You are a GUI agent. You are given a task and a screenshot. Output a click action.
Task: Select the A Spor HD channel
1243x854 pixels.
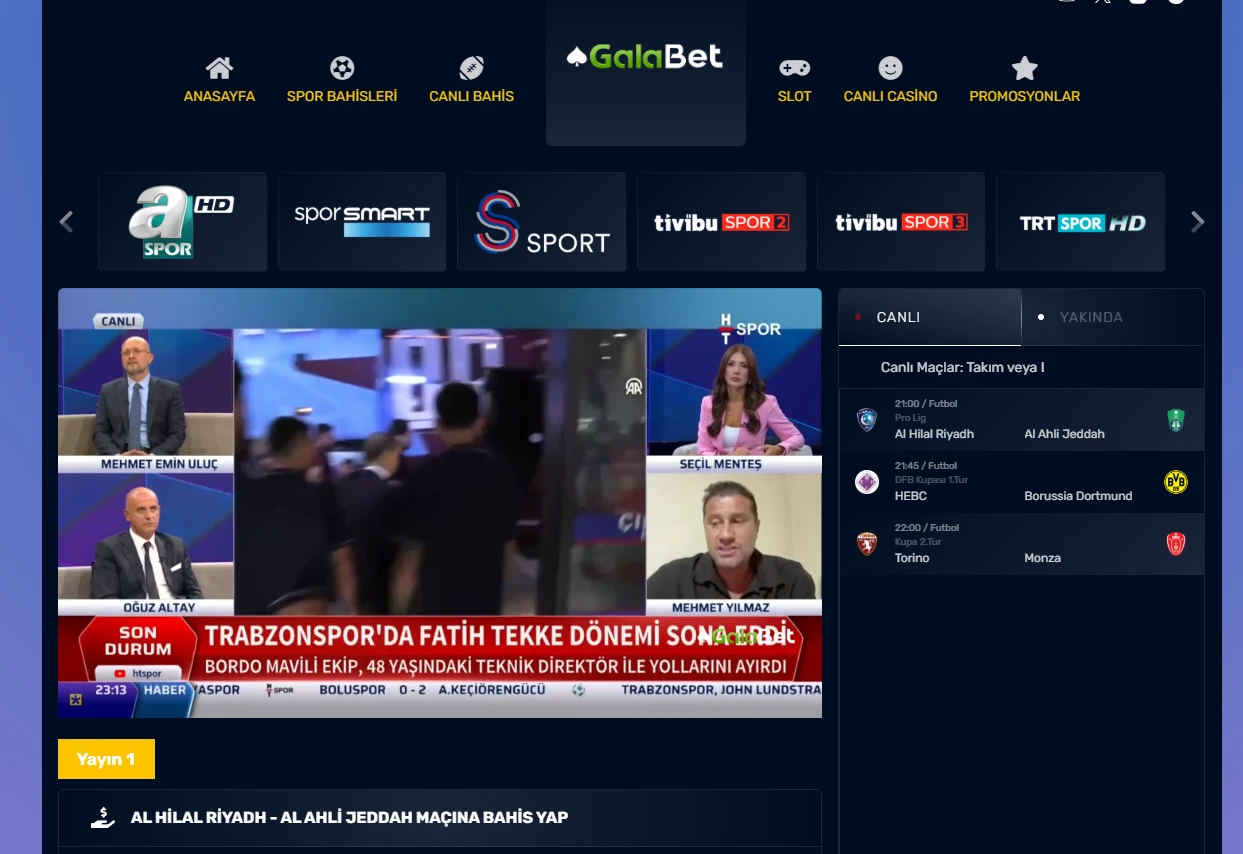(x=182, y=222)
